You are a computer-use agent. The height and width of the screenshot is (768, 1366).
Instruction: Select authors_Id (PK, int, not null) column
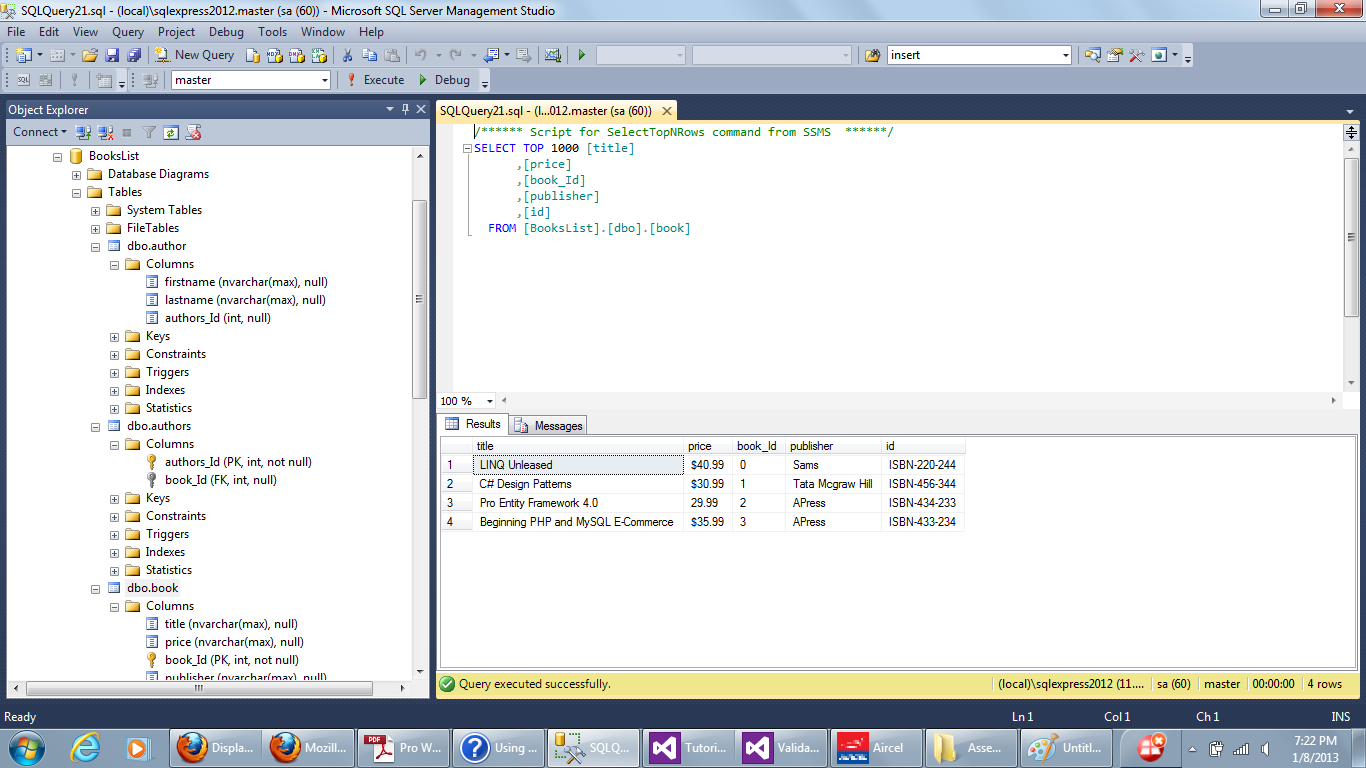coord(238,462)
